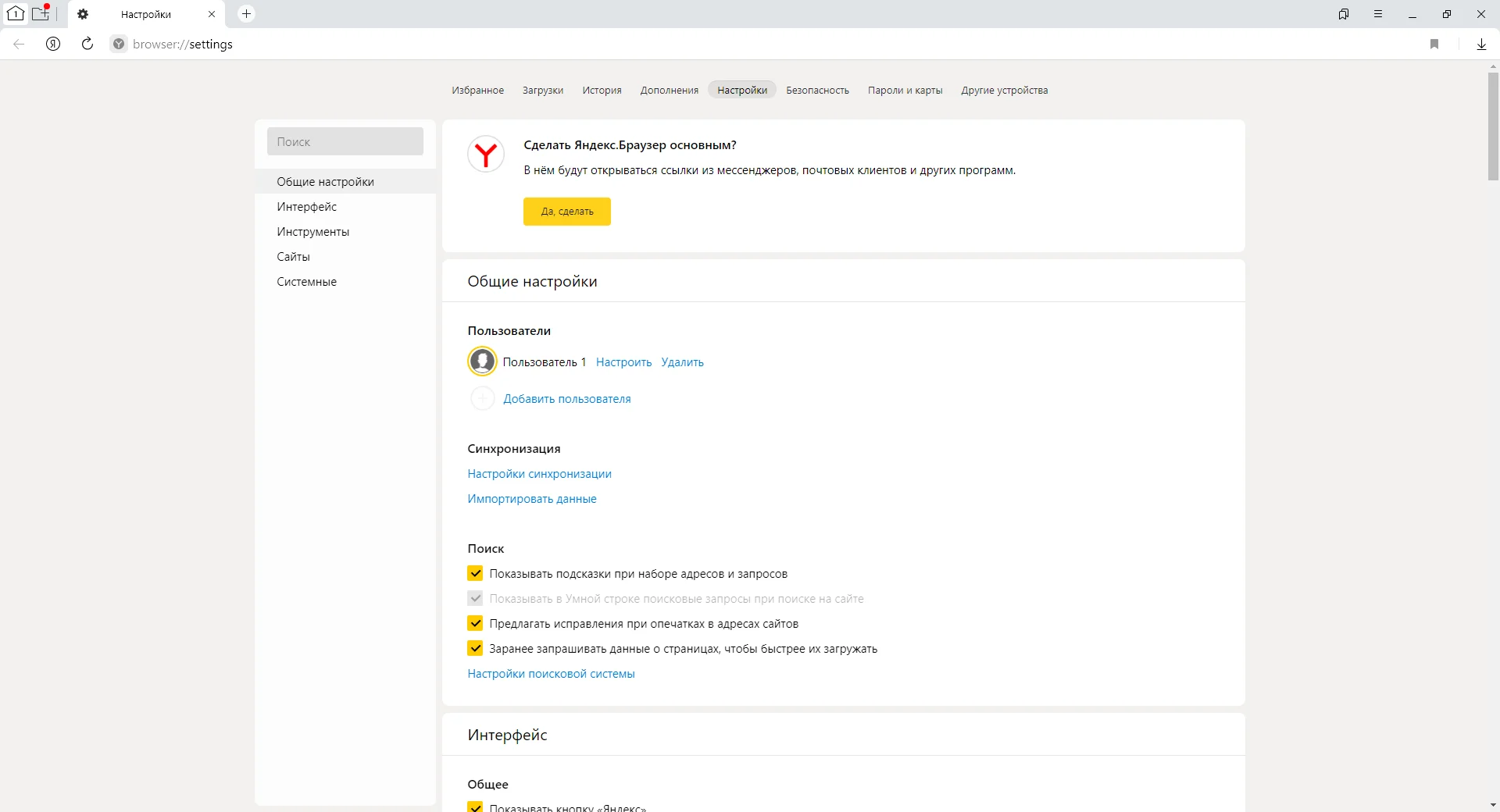Click the gear icon on the Настройки tab
The image size is (1500, 812).
[83, 14]
